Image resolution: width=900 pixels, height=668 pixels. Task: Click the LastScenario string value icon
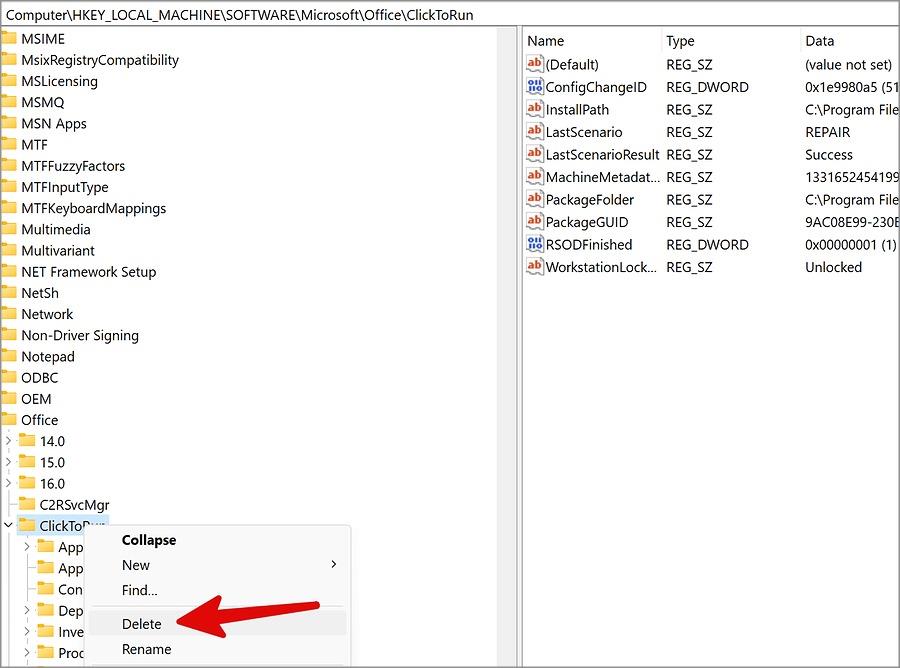coord(534,132)
